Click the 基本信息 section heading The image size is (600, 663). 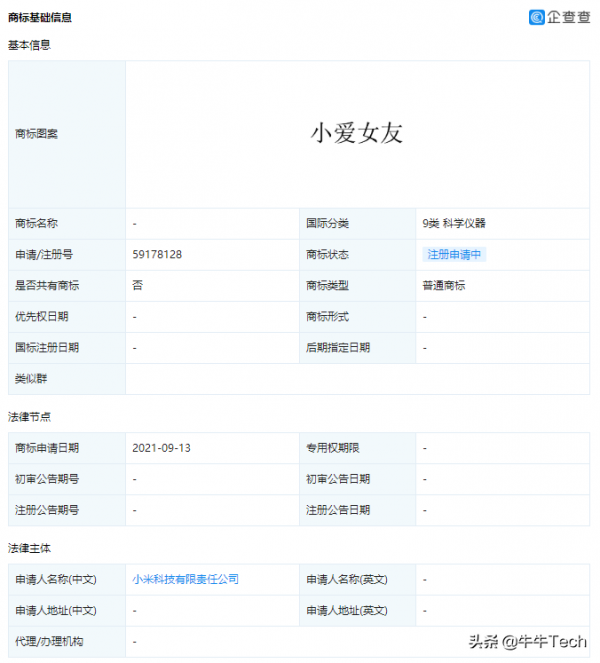point(29,45)
